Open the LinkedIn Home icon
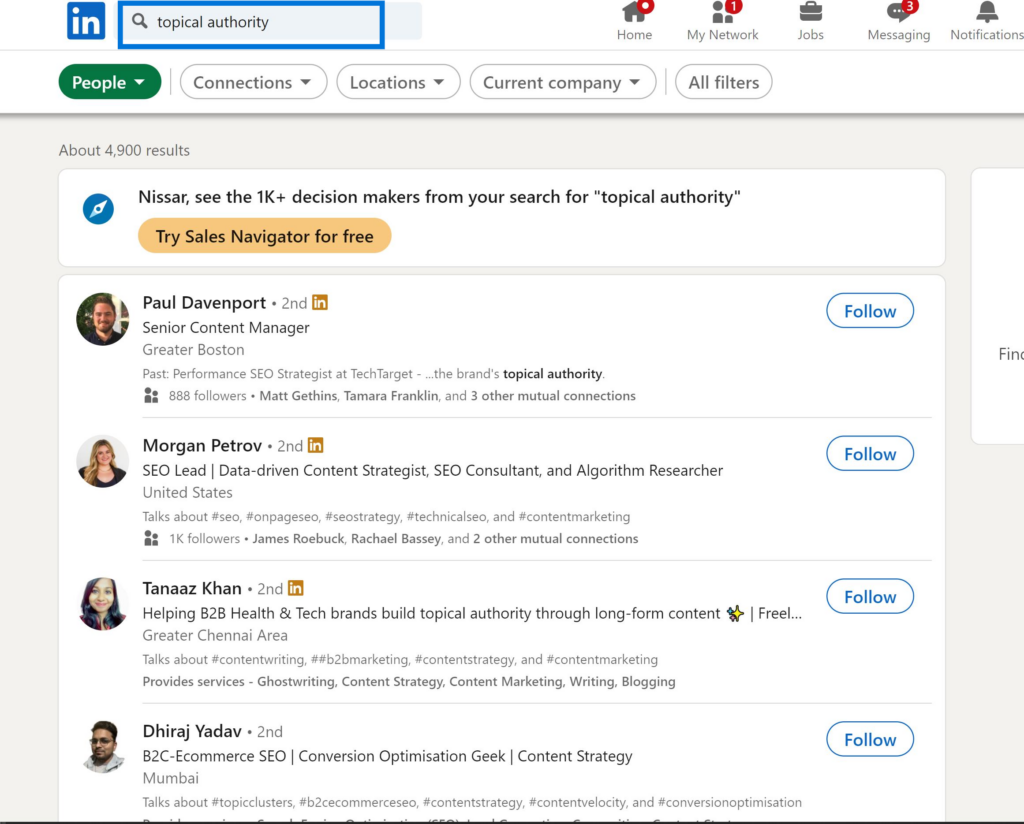Viewport: 1024px width, 824px height. click(x=634, y=20)
